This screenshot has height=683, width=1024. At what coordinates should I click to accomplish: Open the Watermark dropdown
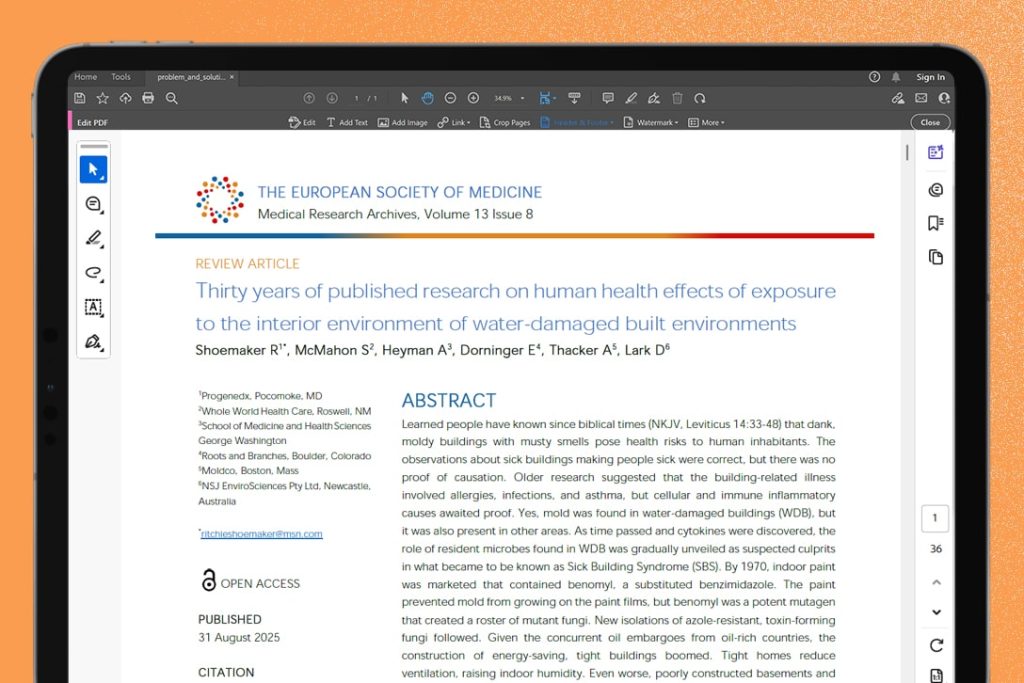click(x=651, y=122)
